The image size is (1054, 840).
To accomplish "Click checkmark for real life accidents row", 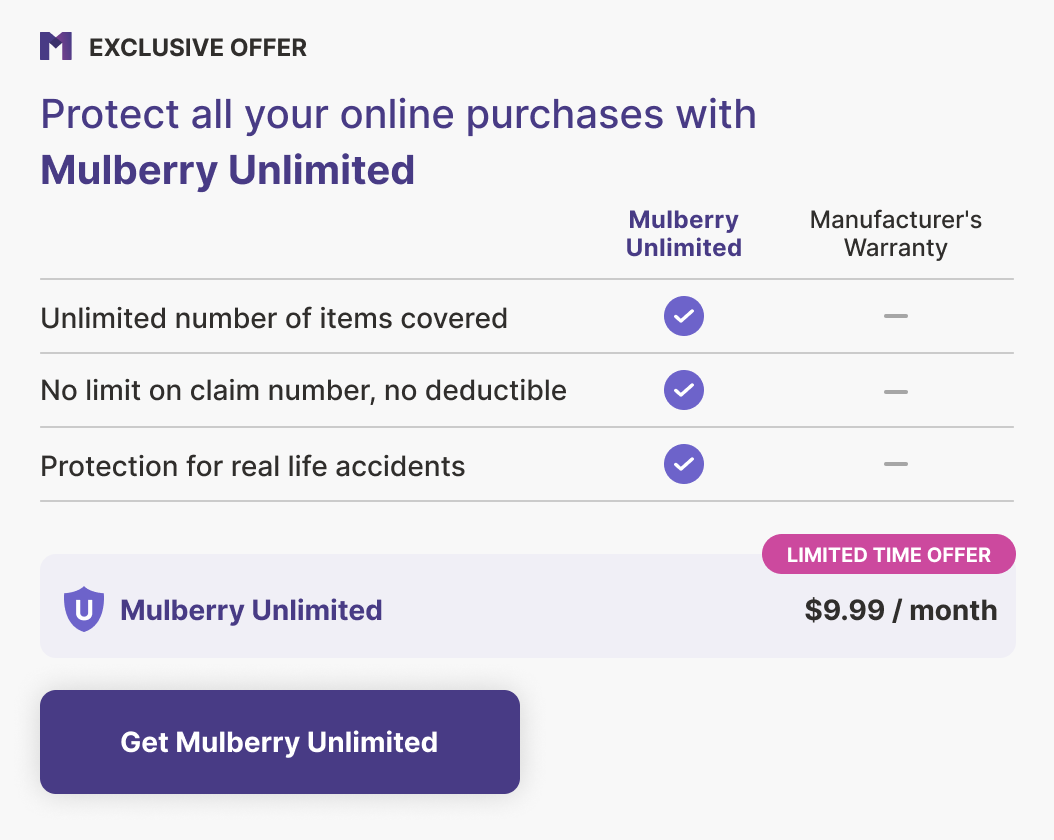I will (684, 464).
